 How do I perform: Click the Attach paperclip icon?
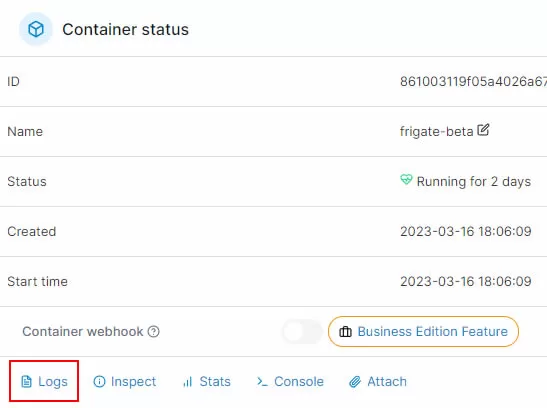[x=355, y=382]
